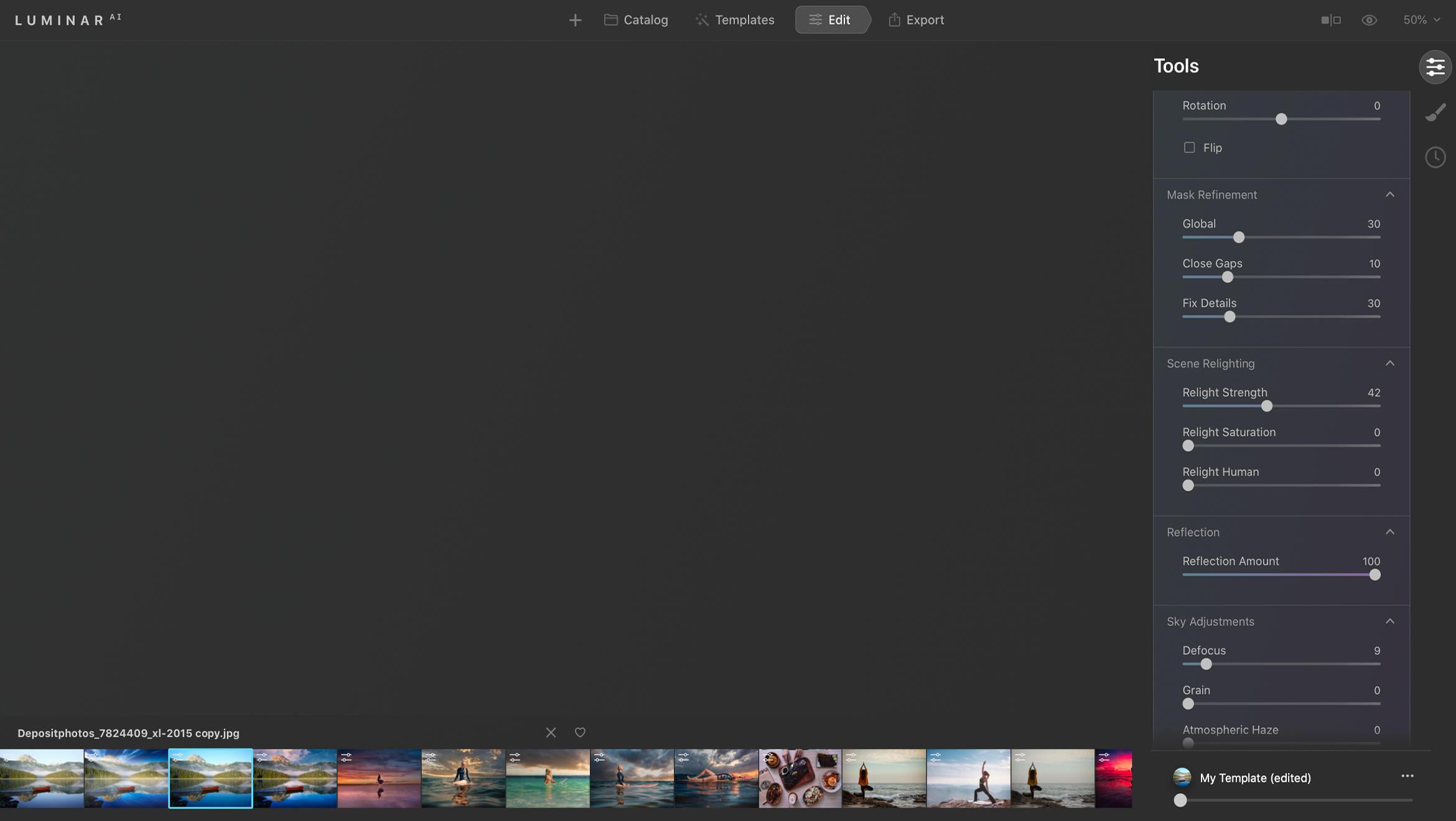Collapse the Scene Relighting section
Viewport: 1456px width, 821px height.
1390,363
